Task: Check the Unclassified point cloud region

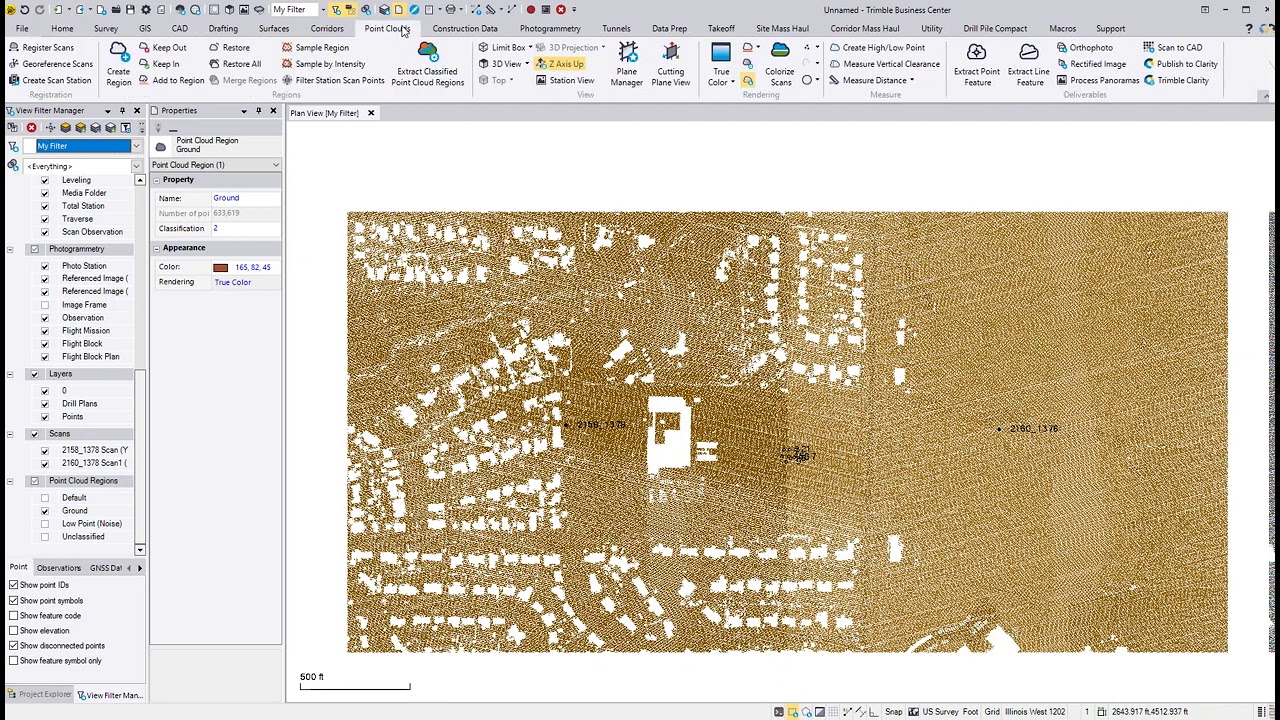Action: coord(44,537)
